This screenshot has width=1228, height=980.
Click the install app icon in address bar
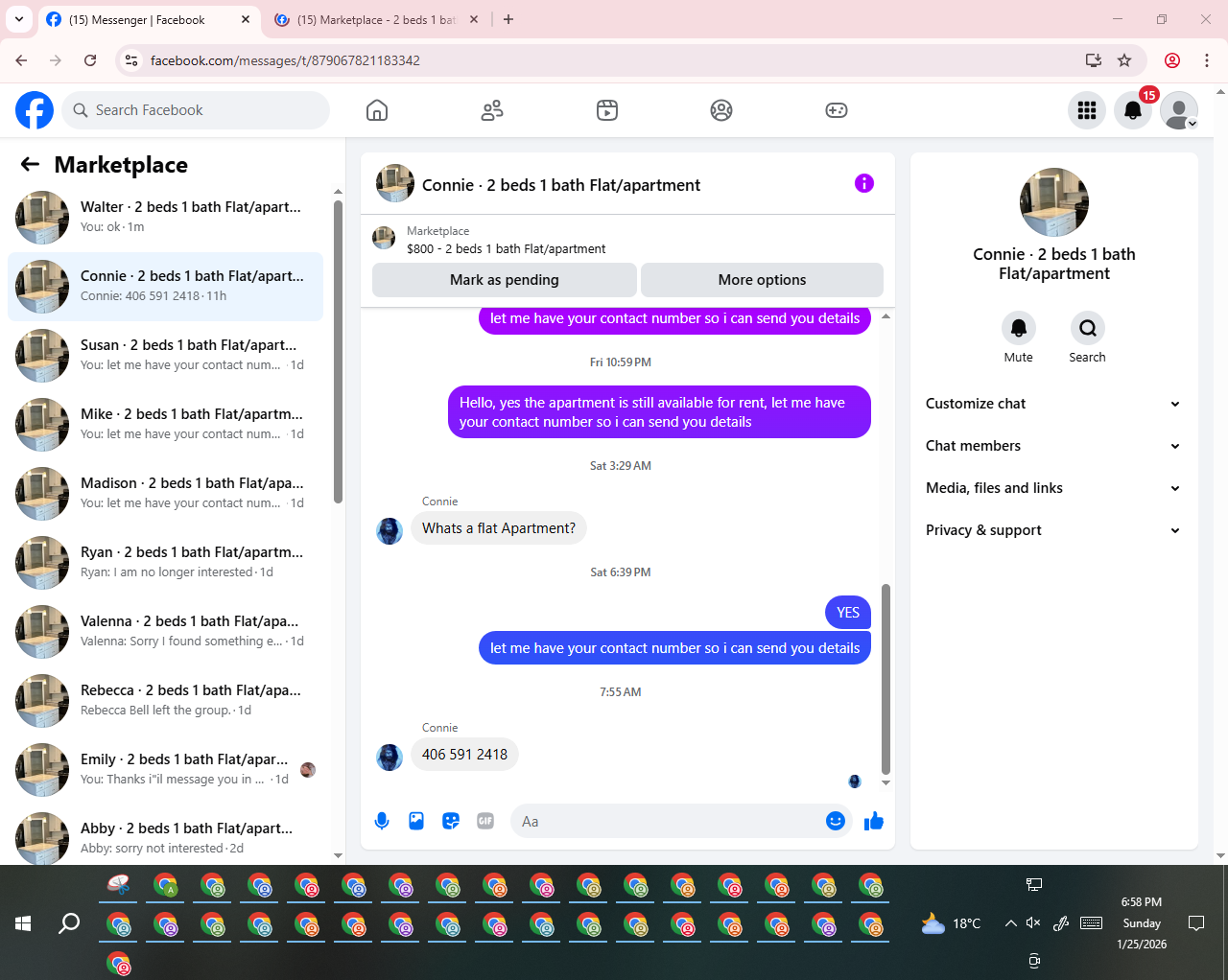click(1094, 60)
